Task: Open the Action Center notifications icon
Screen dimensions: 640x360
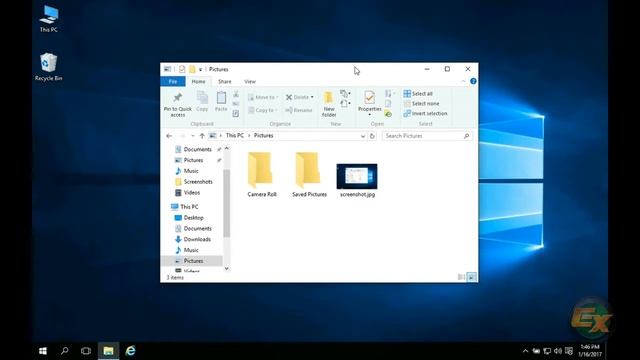Action: pos(569,351)
